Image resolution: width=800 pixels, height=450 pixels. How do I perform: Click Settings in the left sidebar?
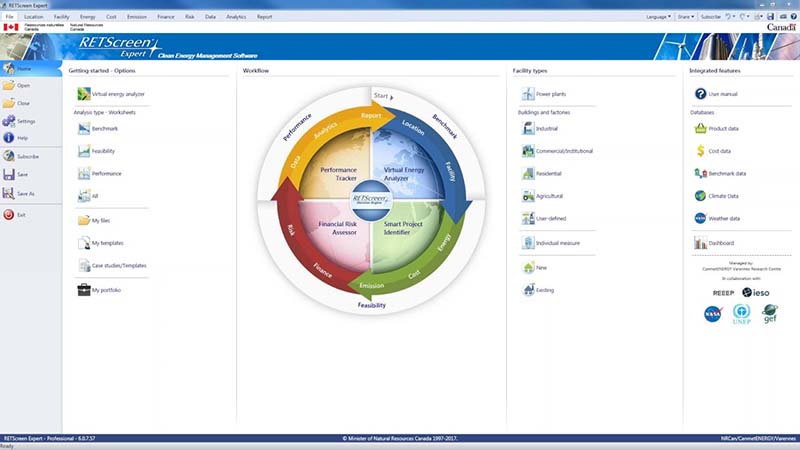point(27,121)
